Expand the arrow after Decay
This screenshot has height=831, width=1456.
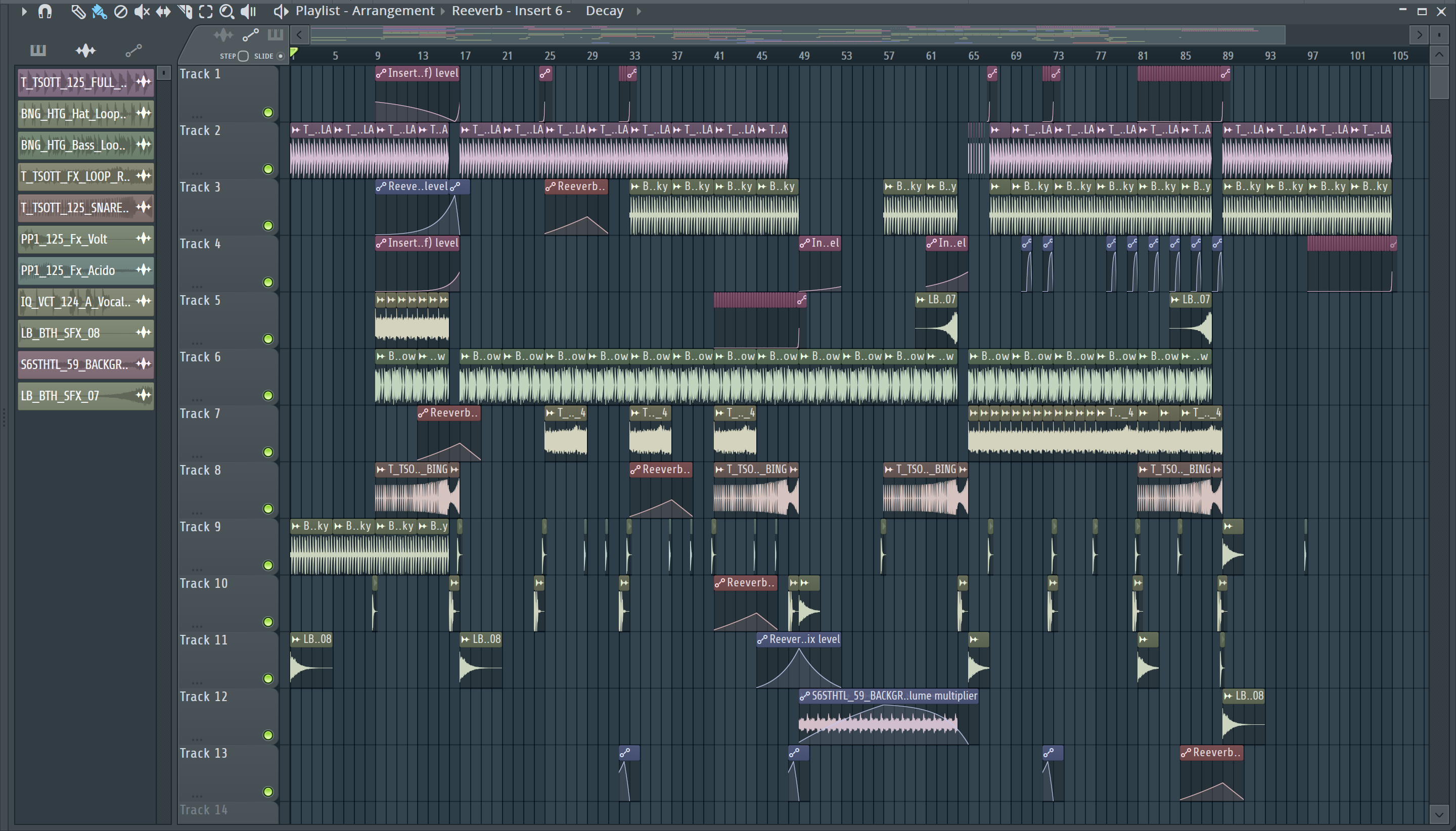639,11
